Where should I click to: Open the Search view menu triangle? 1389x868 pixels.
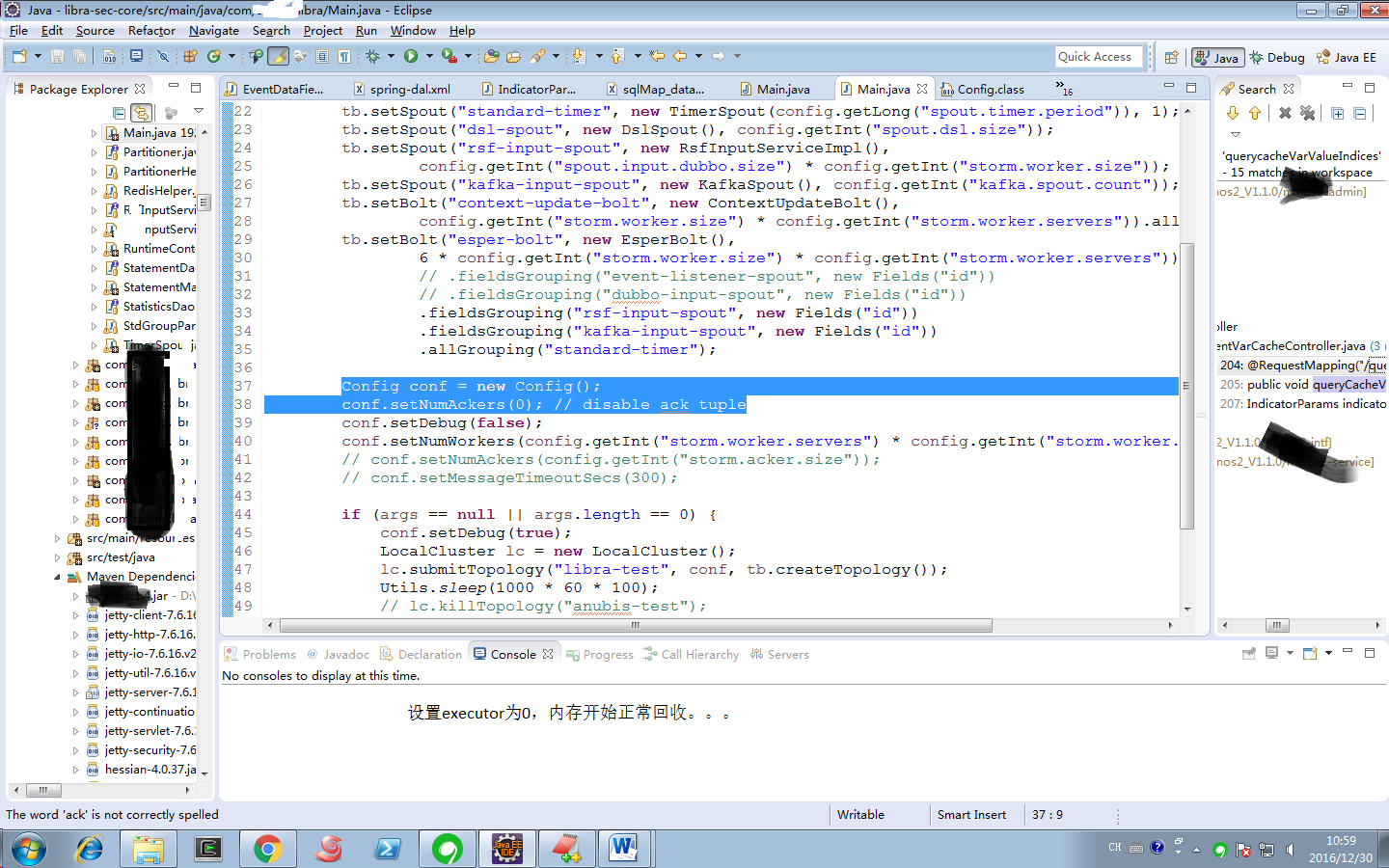[1236, 134]
